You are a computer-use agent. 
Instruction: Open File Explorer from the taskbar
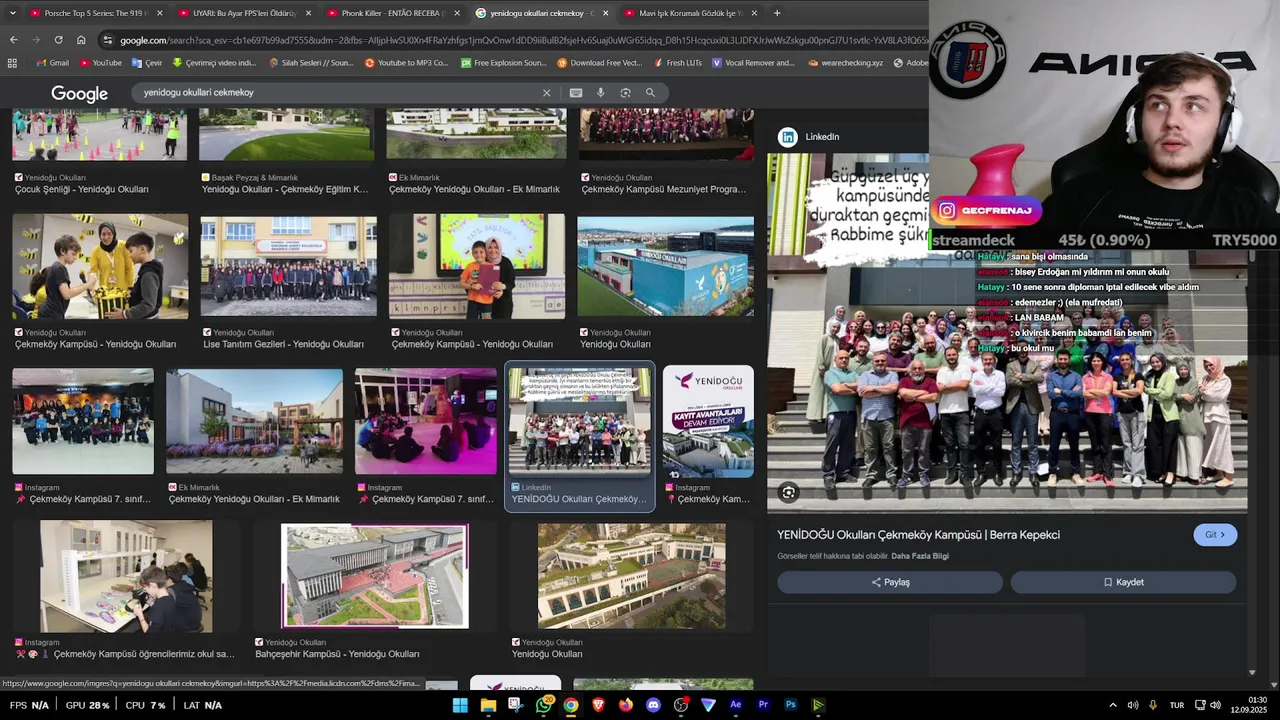[488, 705]
